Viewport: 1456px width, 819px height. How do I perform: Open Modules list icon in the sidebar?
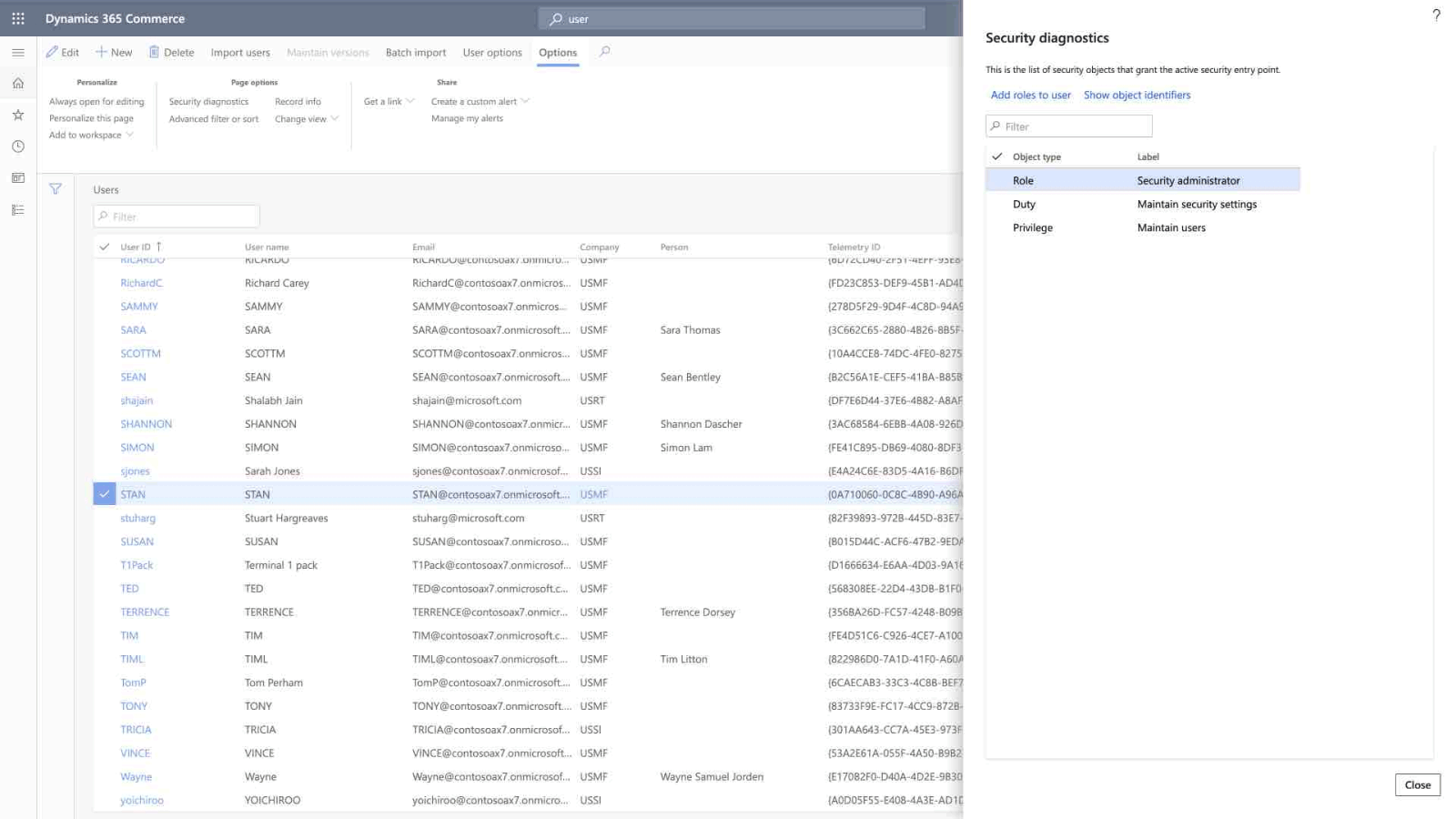(18, 210)
